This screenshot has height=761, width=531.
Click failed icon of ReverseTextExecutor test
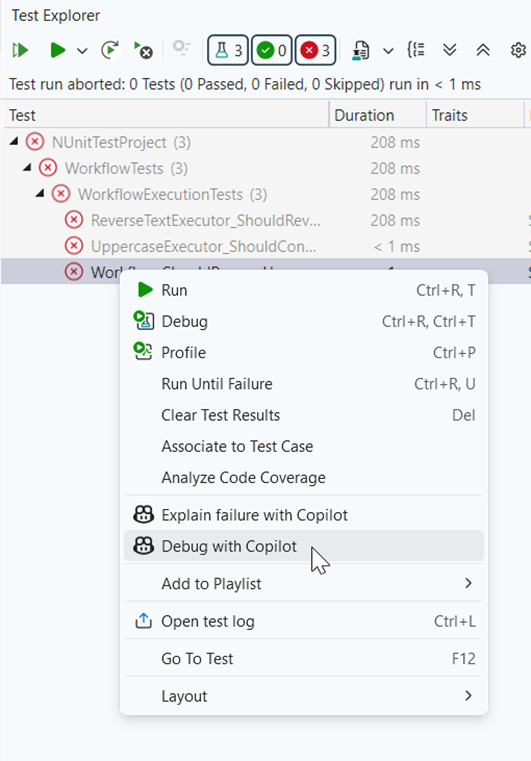tap(74, 221)
